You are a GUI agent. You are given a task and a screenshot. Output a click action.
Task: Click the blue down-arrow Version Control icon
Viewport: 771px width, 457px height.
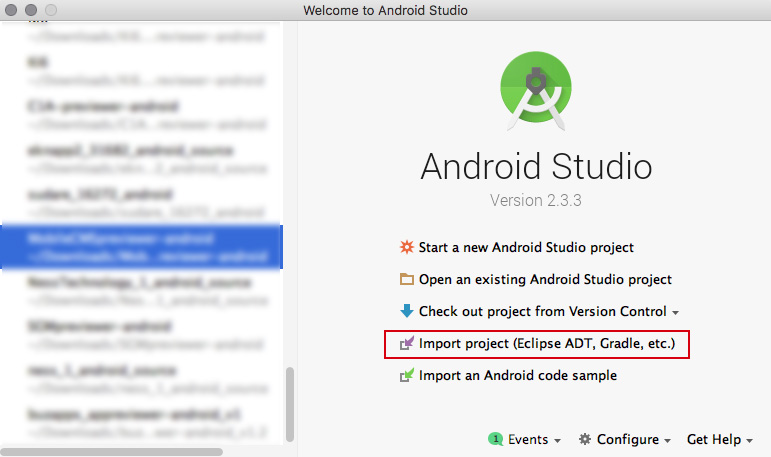coord(406,311)
